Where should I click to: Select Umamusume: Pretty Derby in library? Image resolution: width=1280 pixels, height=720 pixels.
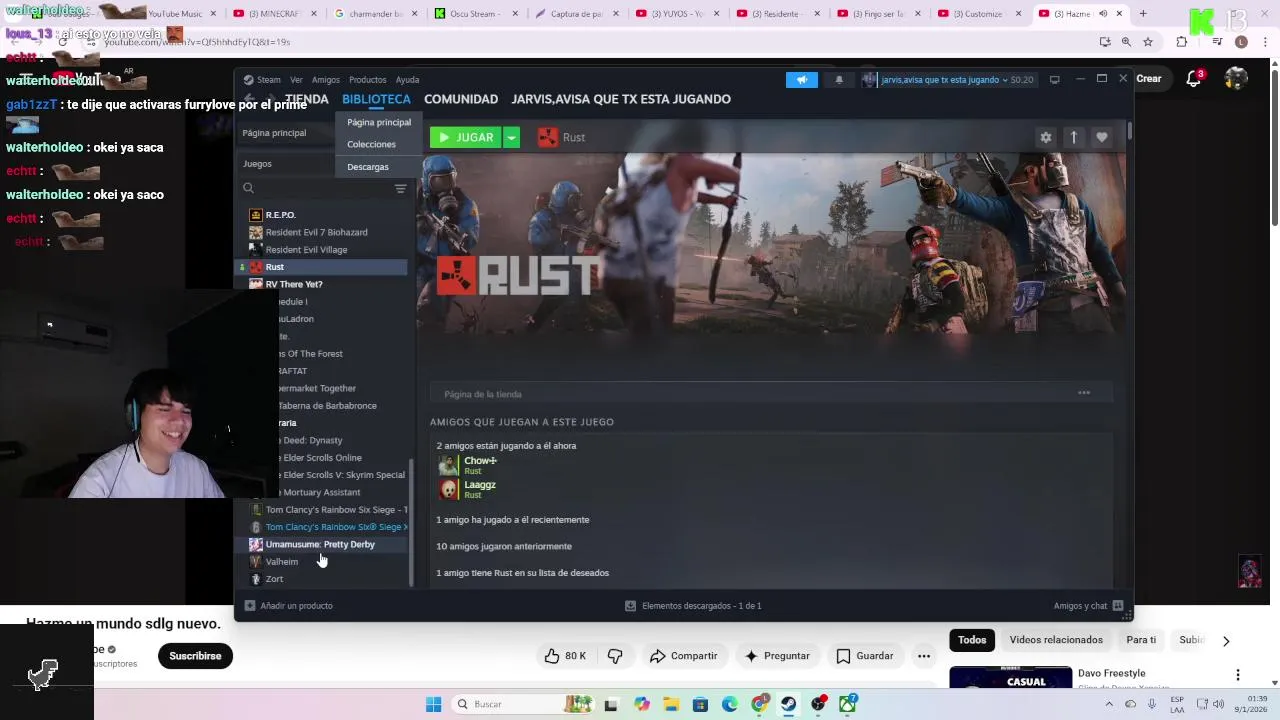point(320,544)
